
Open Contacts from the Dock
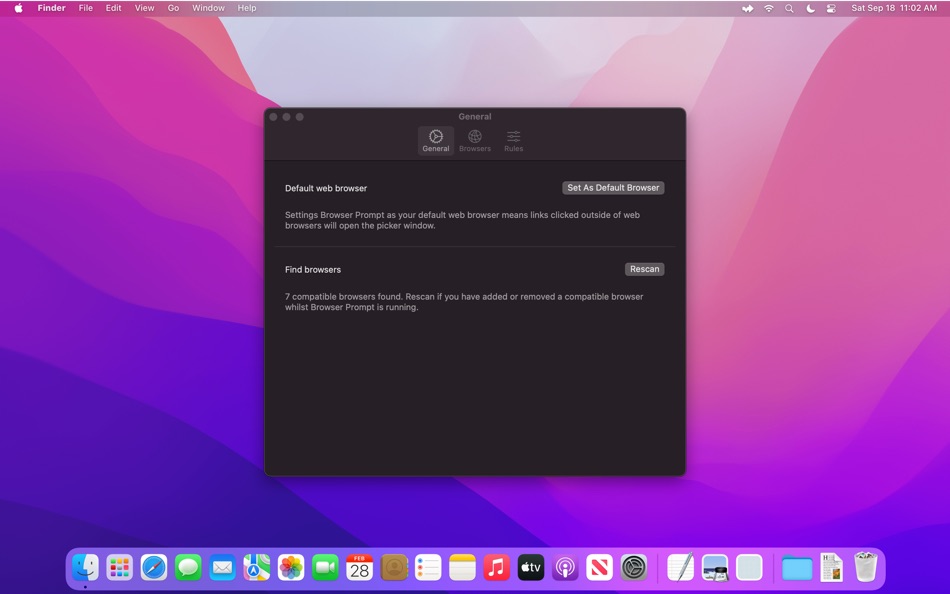[394, 568]
